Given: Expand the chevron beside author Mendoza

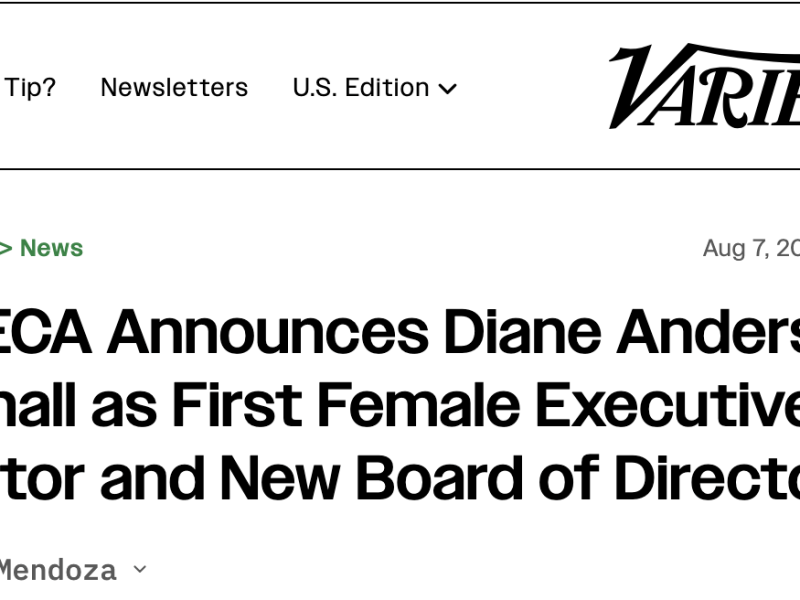Looking at the screenshot, I should pos(140,569).
